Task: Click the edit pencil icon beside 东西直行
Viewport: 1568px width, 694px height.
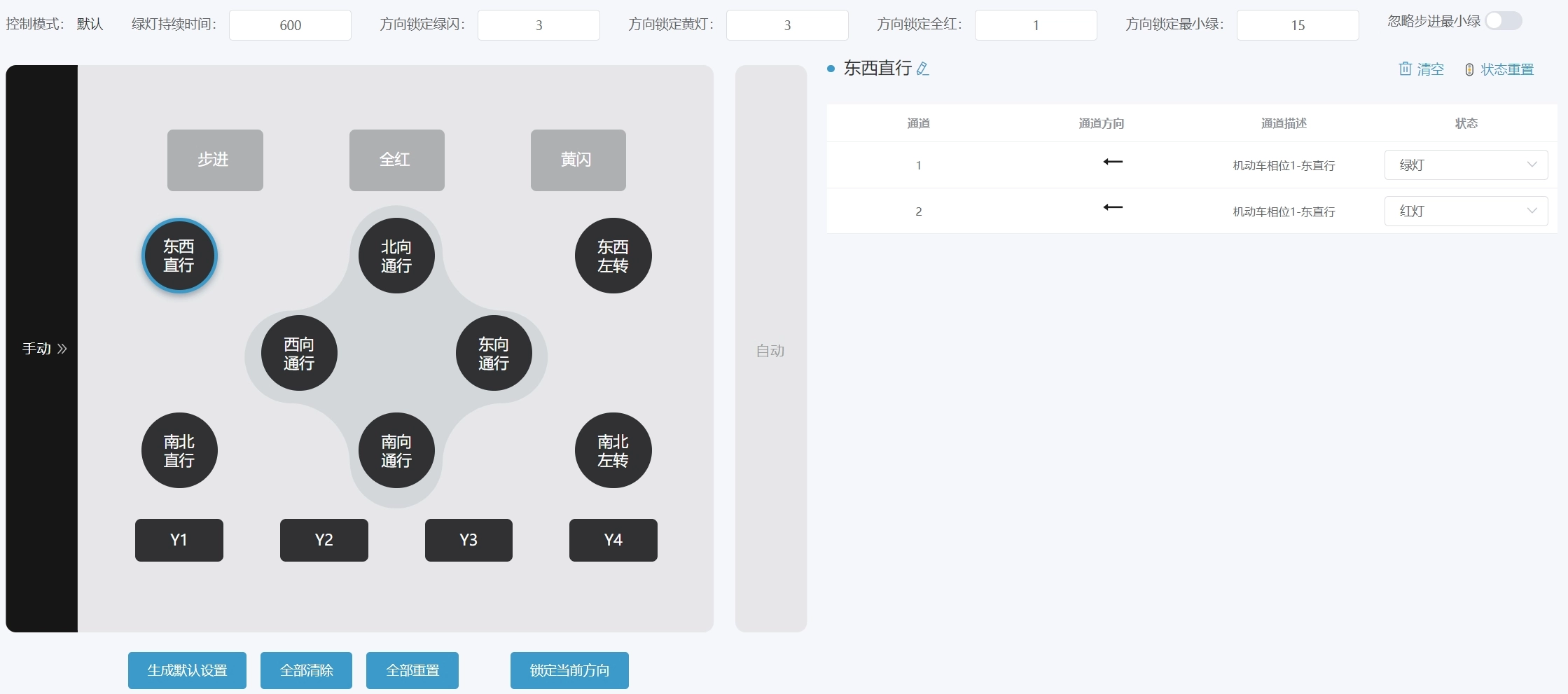Action: [x=922, y=69]
